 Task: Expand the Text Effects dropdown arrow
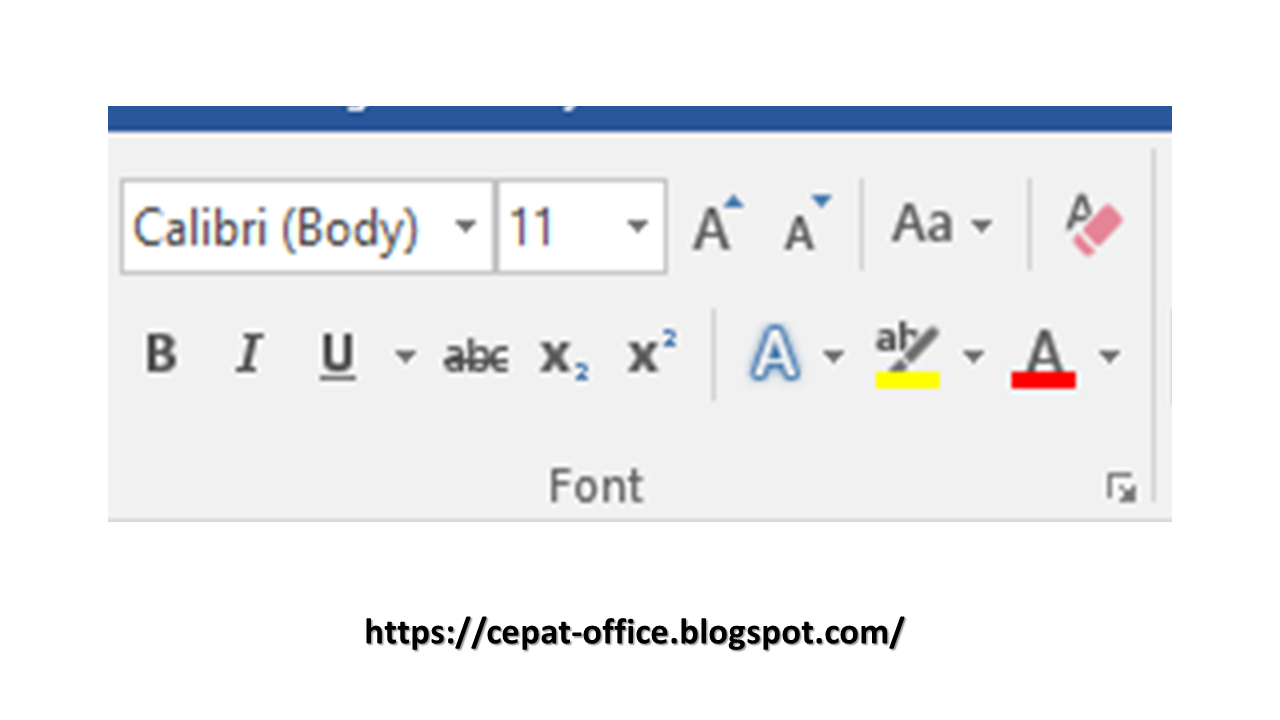pos(835,355)
